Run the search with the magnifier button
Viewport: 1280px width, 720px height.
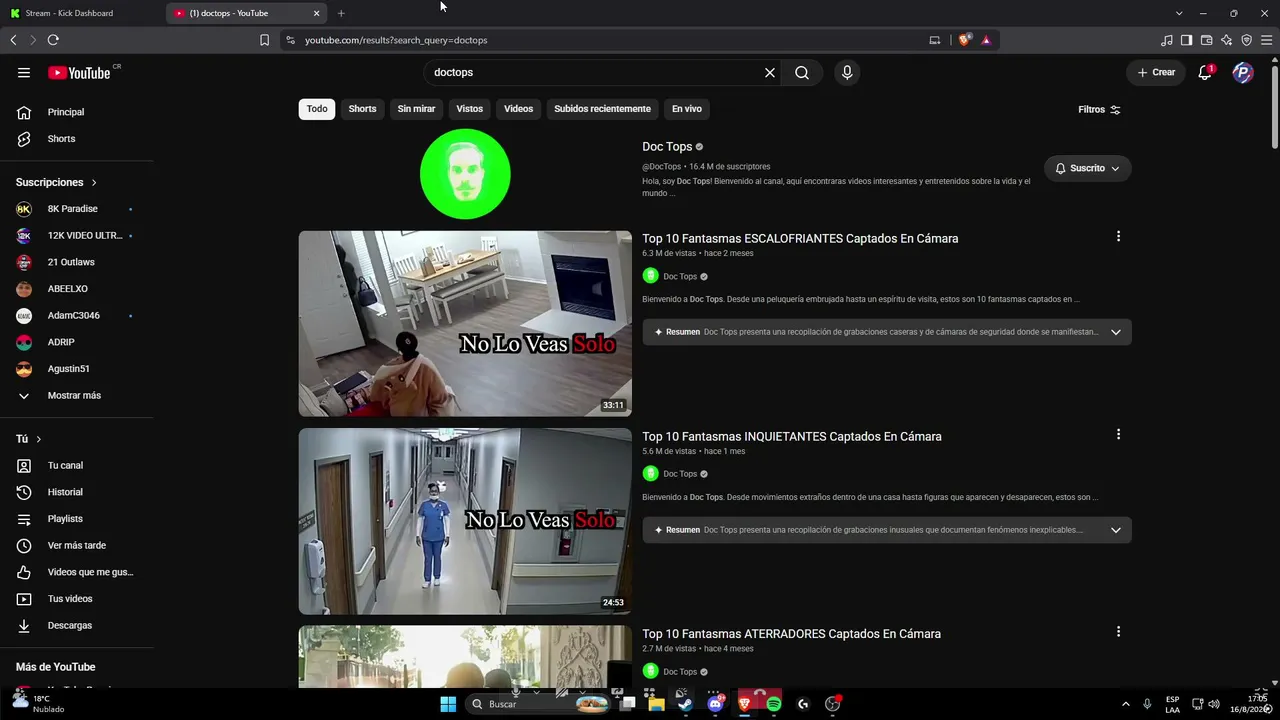(802, 72)
